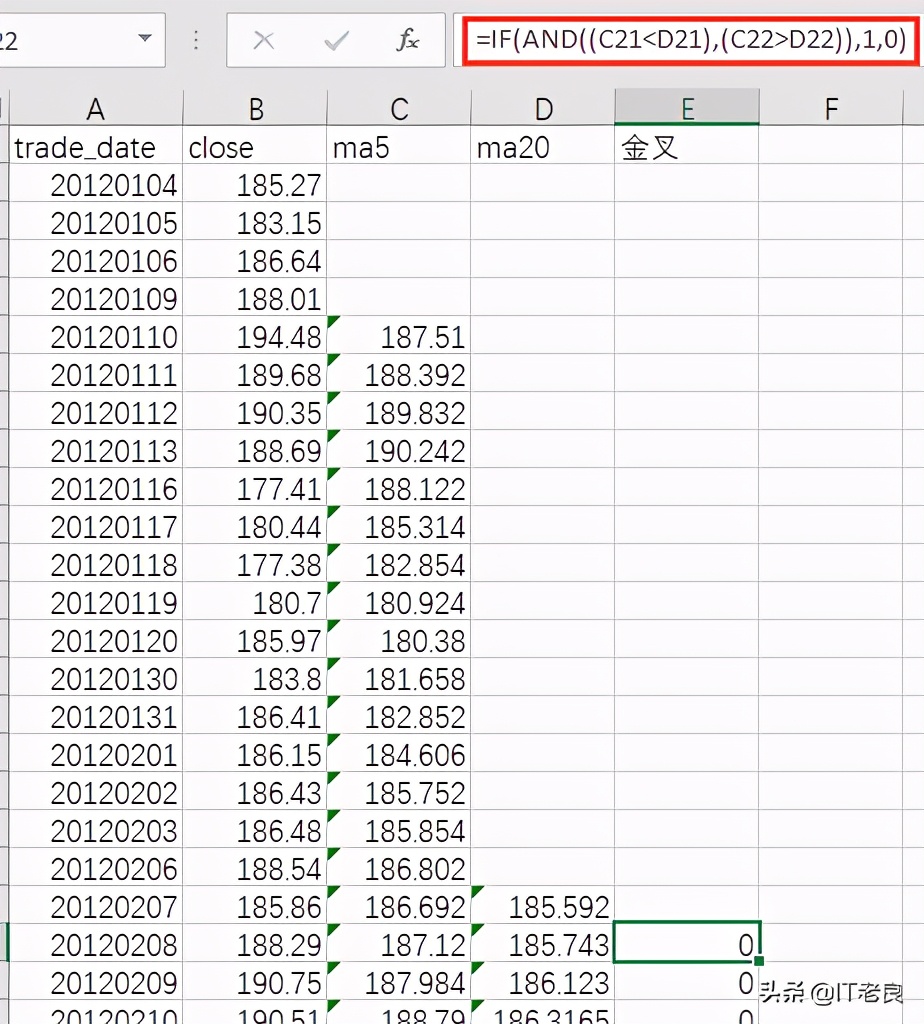Screen dimensions: 924x1024
Task: Select column A header
Action: point(96,108)
